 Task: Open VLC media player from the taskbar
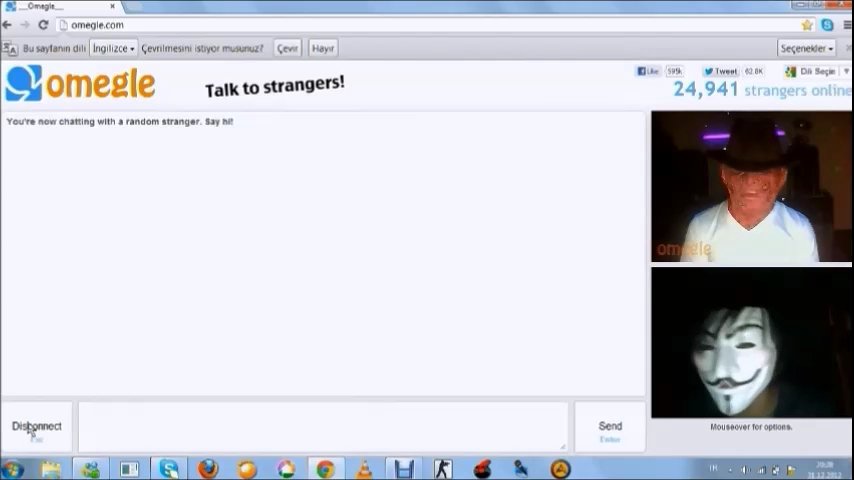tap(364, 469)
